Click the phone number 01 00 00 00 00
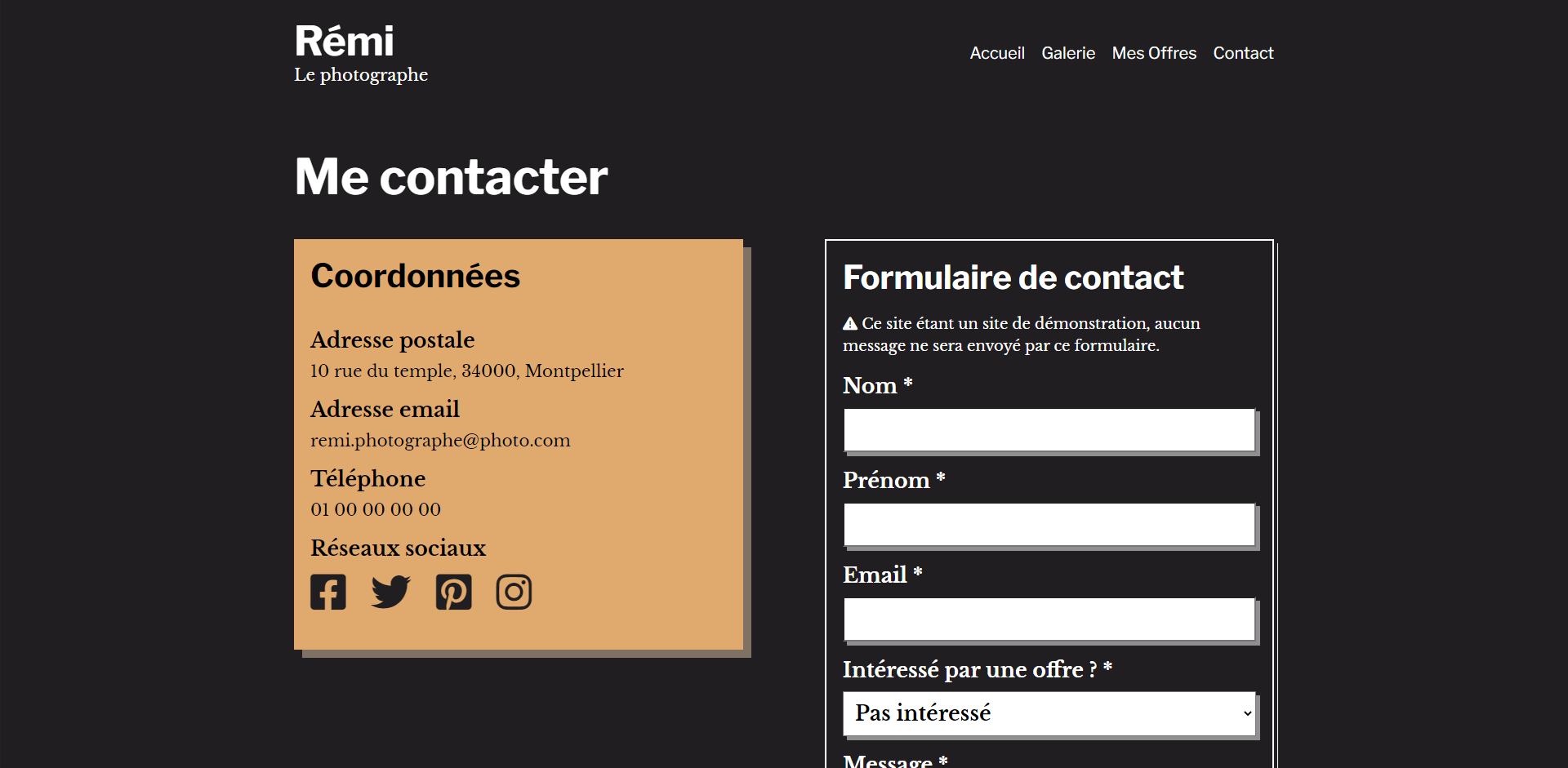This screenshot has height=768, width=1568. [376, 509]
